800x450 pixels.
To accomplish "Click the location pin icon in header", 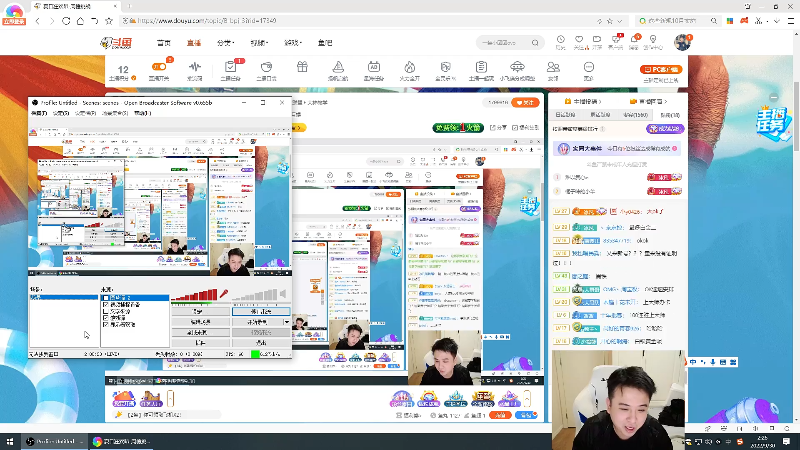I will pyautogui.click(x=653, y=39).
